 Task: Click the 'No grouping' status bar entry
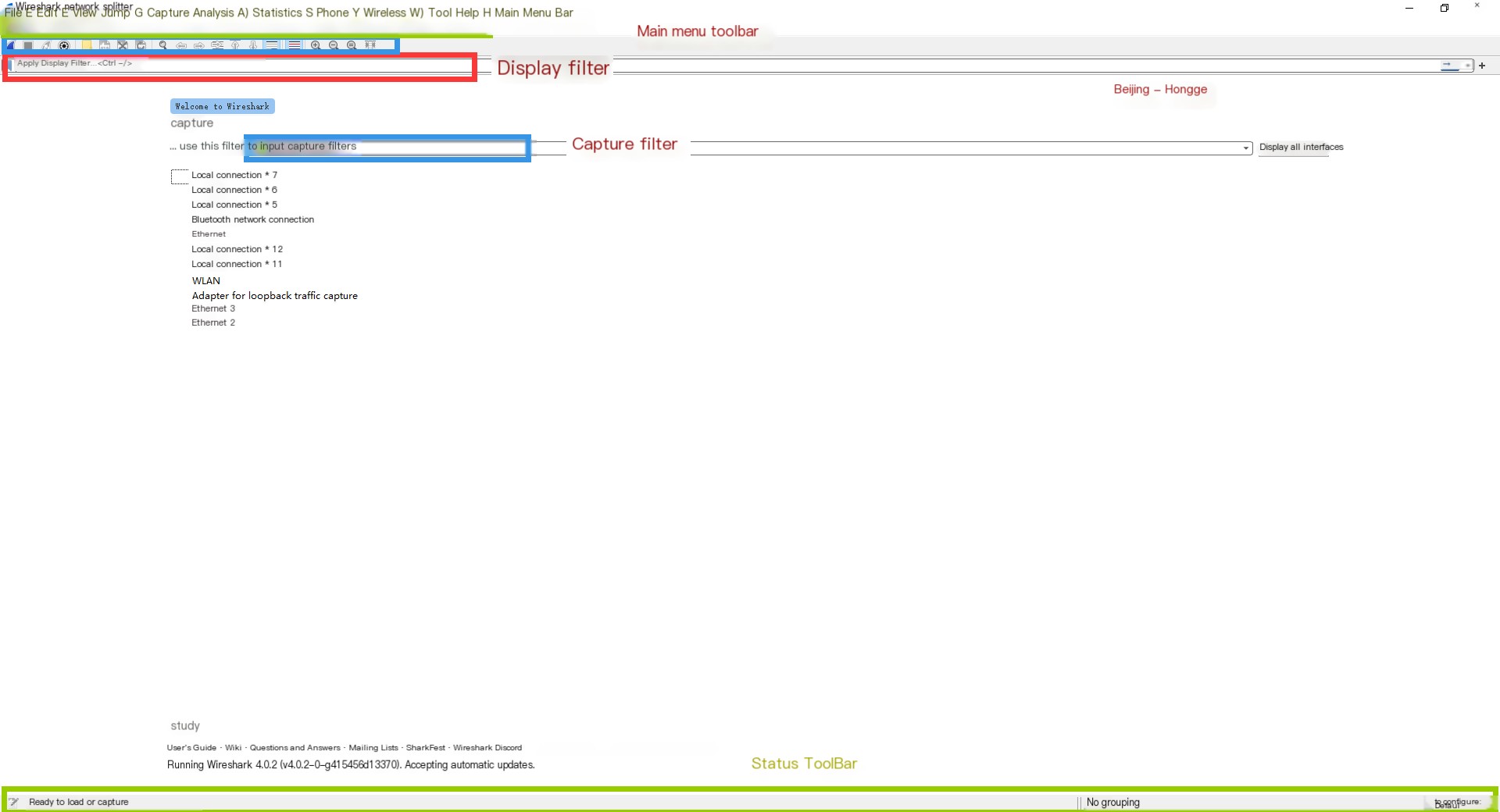coord(1113,803)
